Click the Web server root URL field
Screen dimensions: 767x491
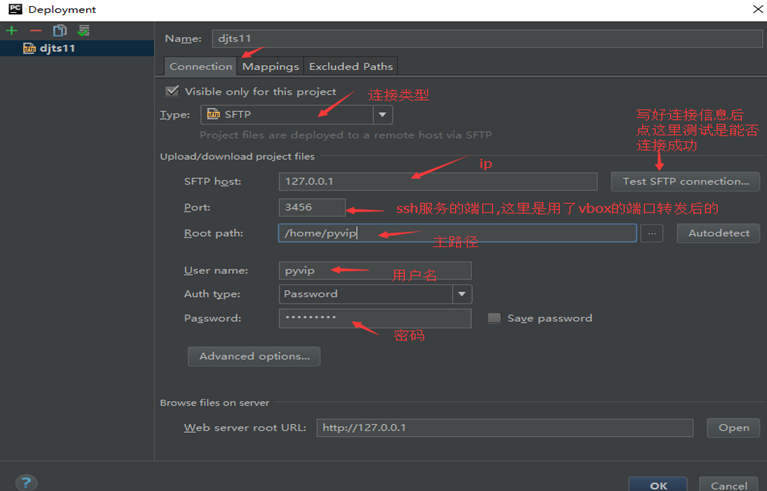click(x=505, y=428)
